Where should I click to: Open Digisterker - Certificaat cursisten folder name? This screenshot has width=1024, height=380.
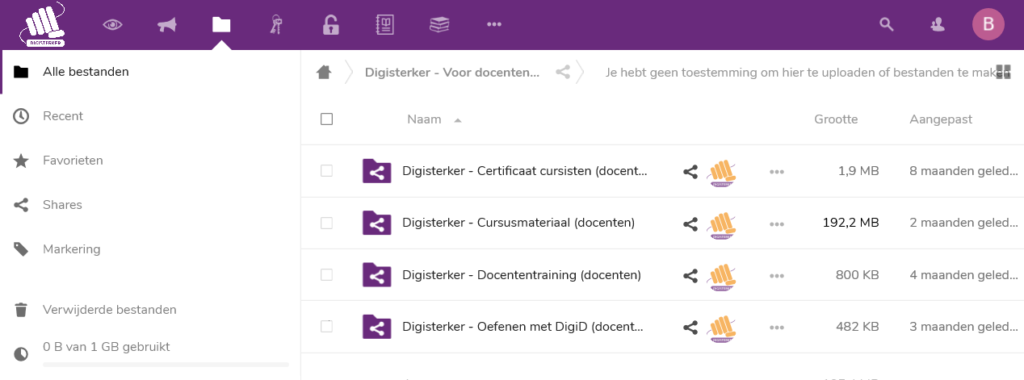[525, 171]
